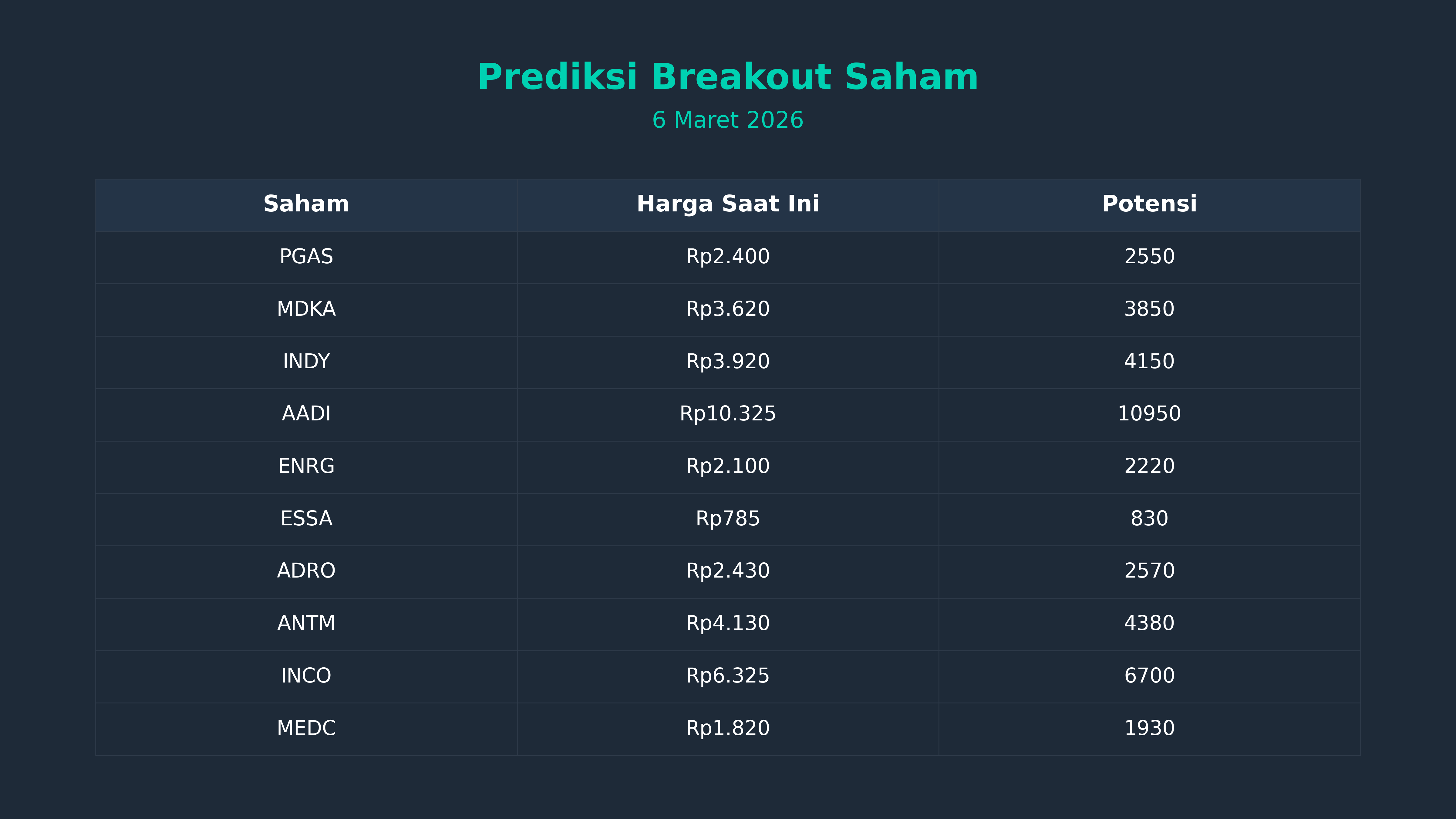Select the MEDC price Rp1.820
The width and height of the screenshot is (1456, 819).
point(727,728)
